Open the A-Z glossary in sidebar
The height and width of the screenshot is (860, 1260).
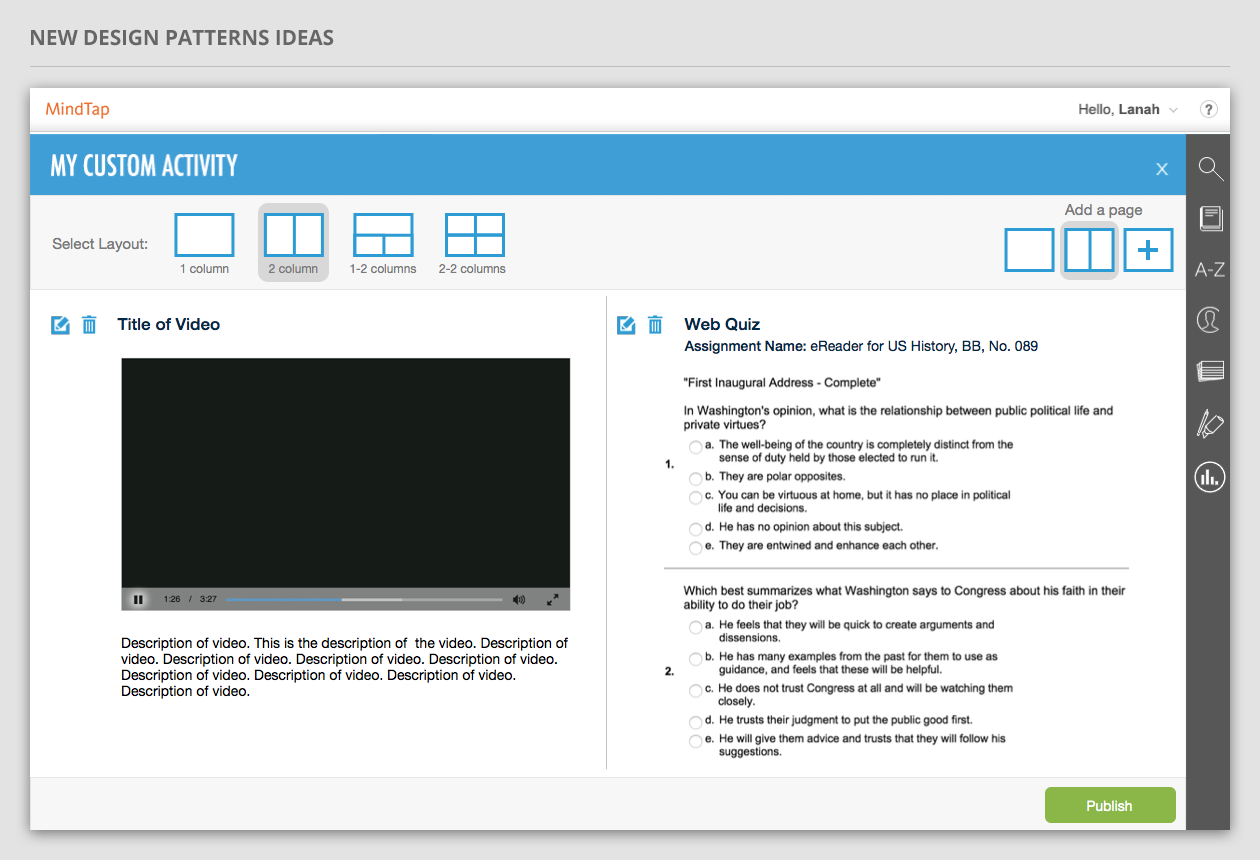click(x=1210, y=269)
